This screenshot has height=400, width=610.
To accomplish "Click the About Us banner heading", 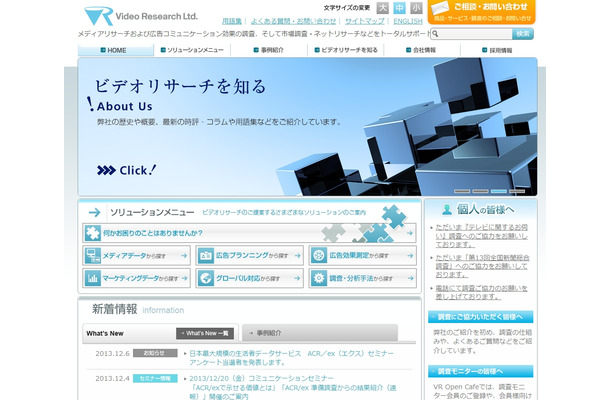I will coord(124,106).
